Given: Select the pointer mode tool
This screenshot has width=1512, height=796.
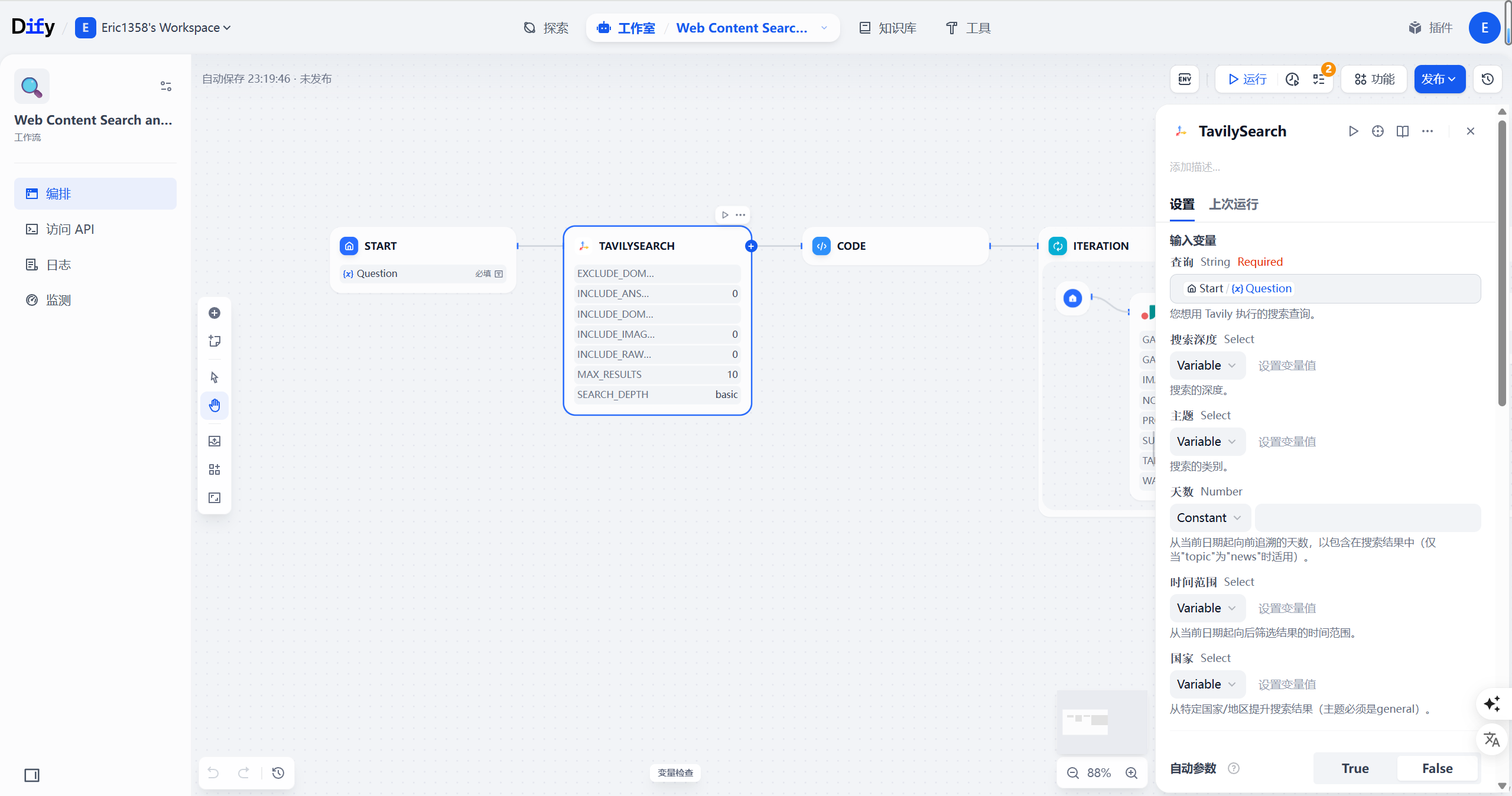Looking at the screenshot, I should tap(214, 377).
